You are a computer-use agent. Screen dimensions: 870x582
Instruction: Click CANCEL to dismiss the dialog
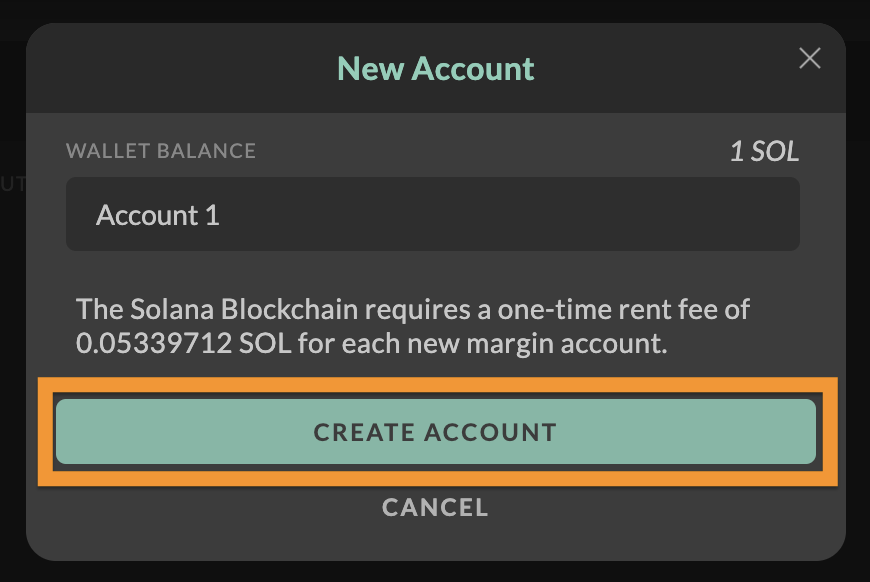point(435,508)
